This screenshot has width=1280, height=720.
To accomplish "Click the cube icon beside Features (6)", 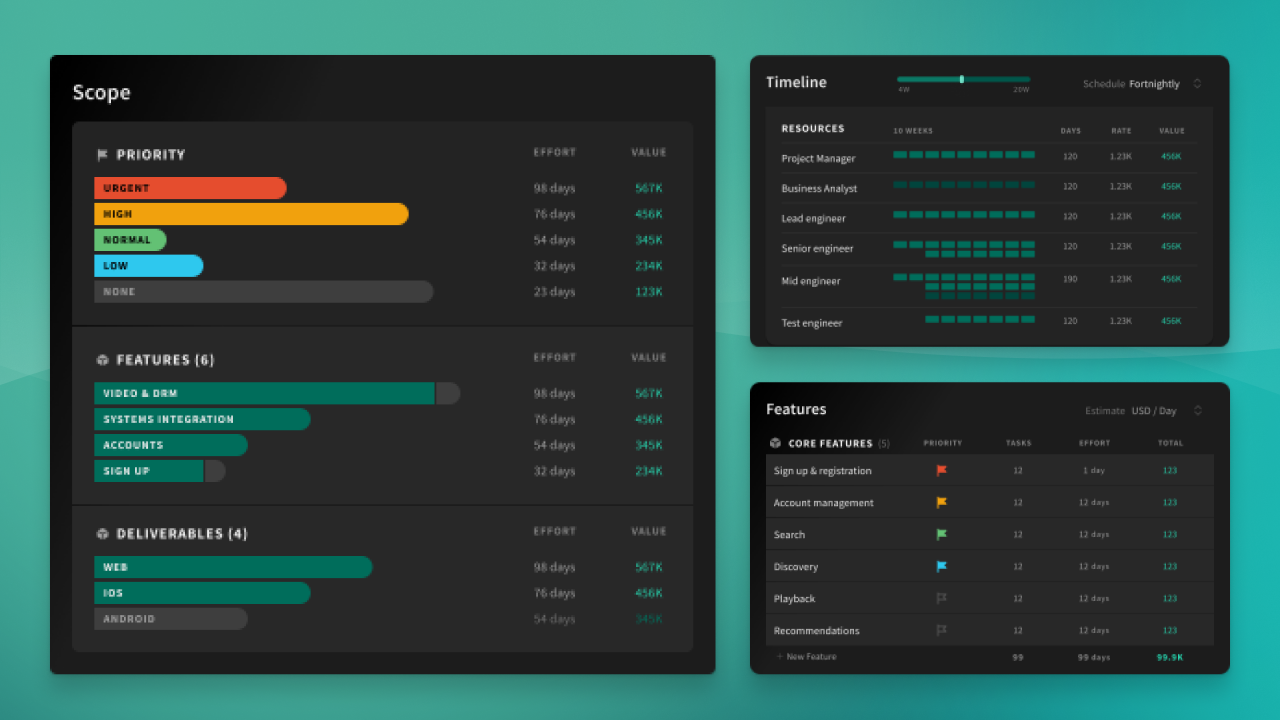I will (102, 360).
